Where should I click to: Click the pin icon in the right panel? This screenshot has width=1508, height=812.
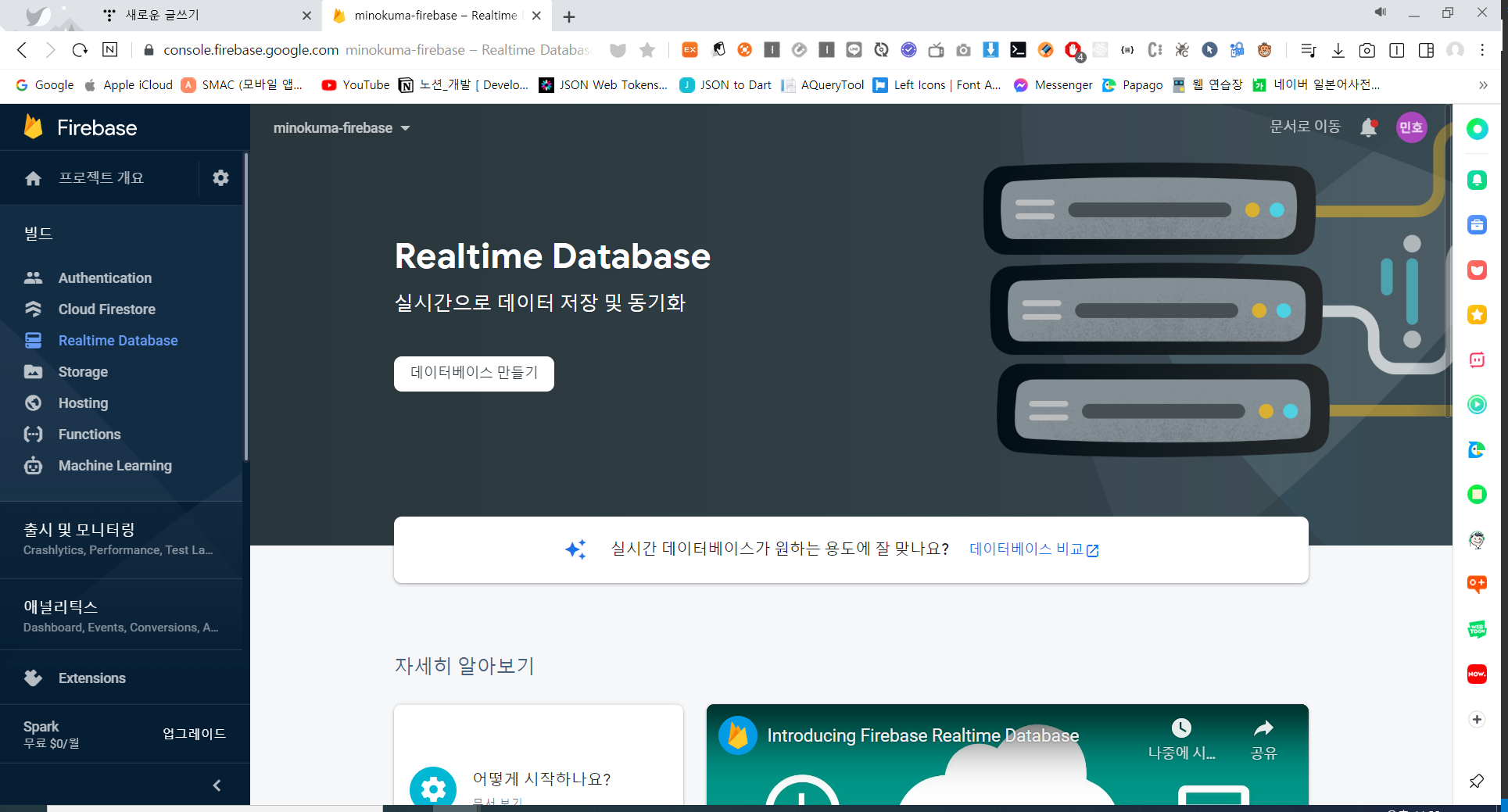click(1477, 781)
